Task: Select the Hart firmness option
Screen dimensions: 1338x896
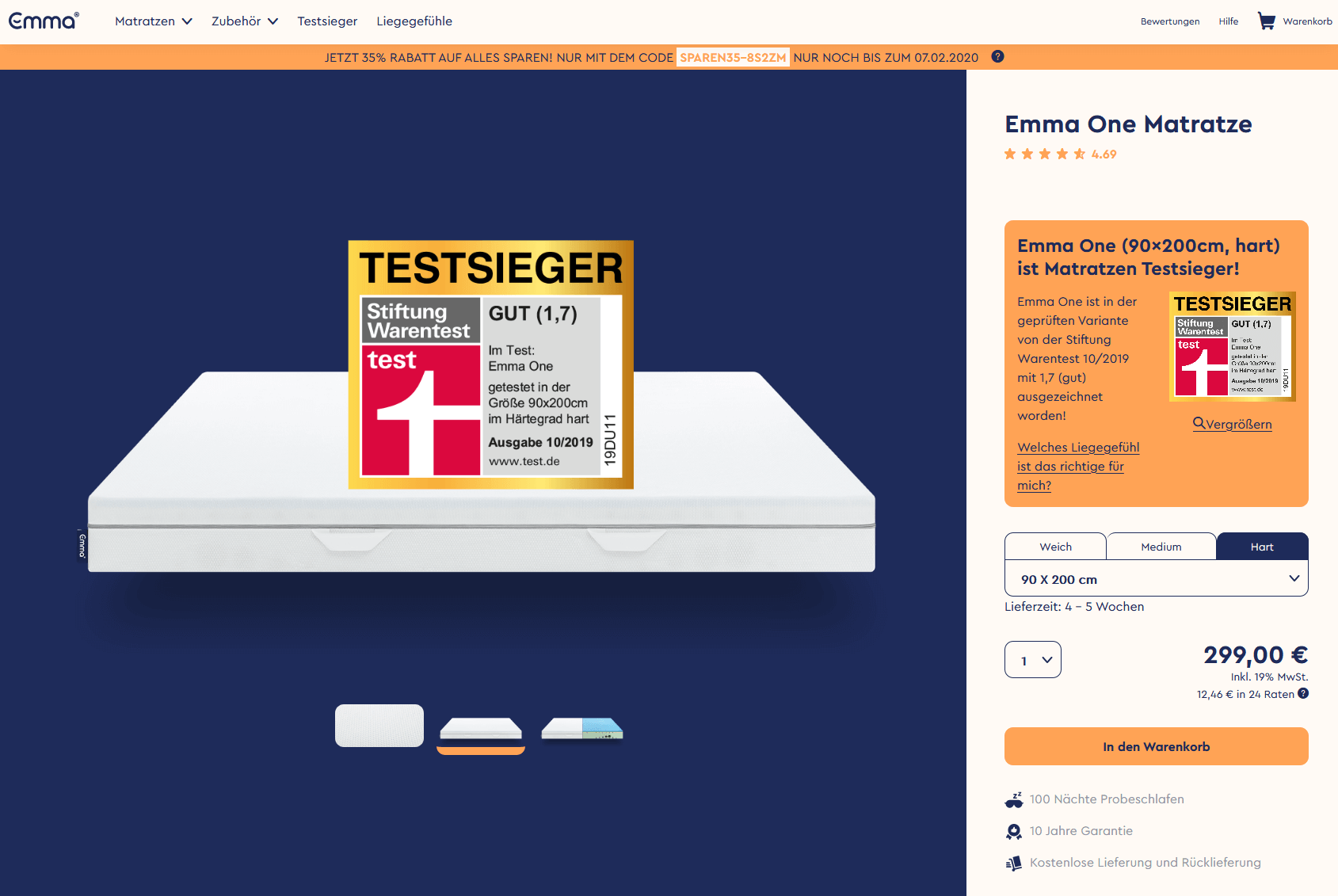Action: pyautogui.click(x=1261, y=547)
